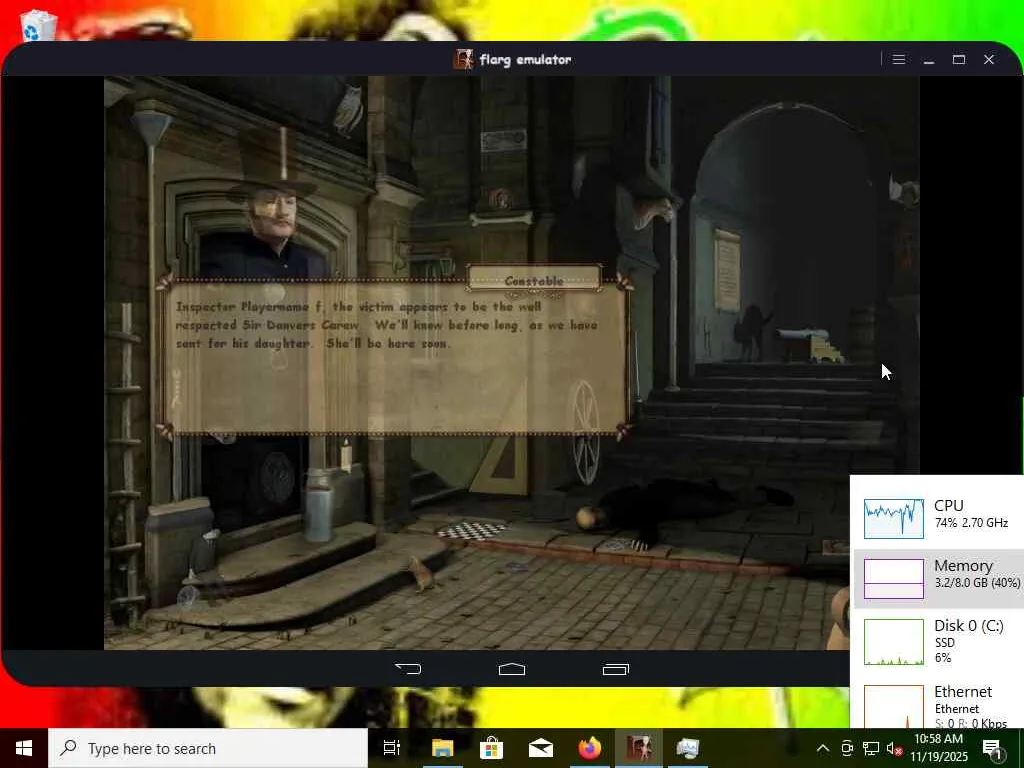
Task: Open the Windows Start menu
Action: [x=24, y=748]
